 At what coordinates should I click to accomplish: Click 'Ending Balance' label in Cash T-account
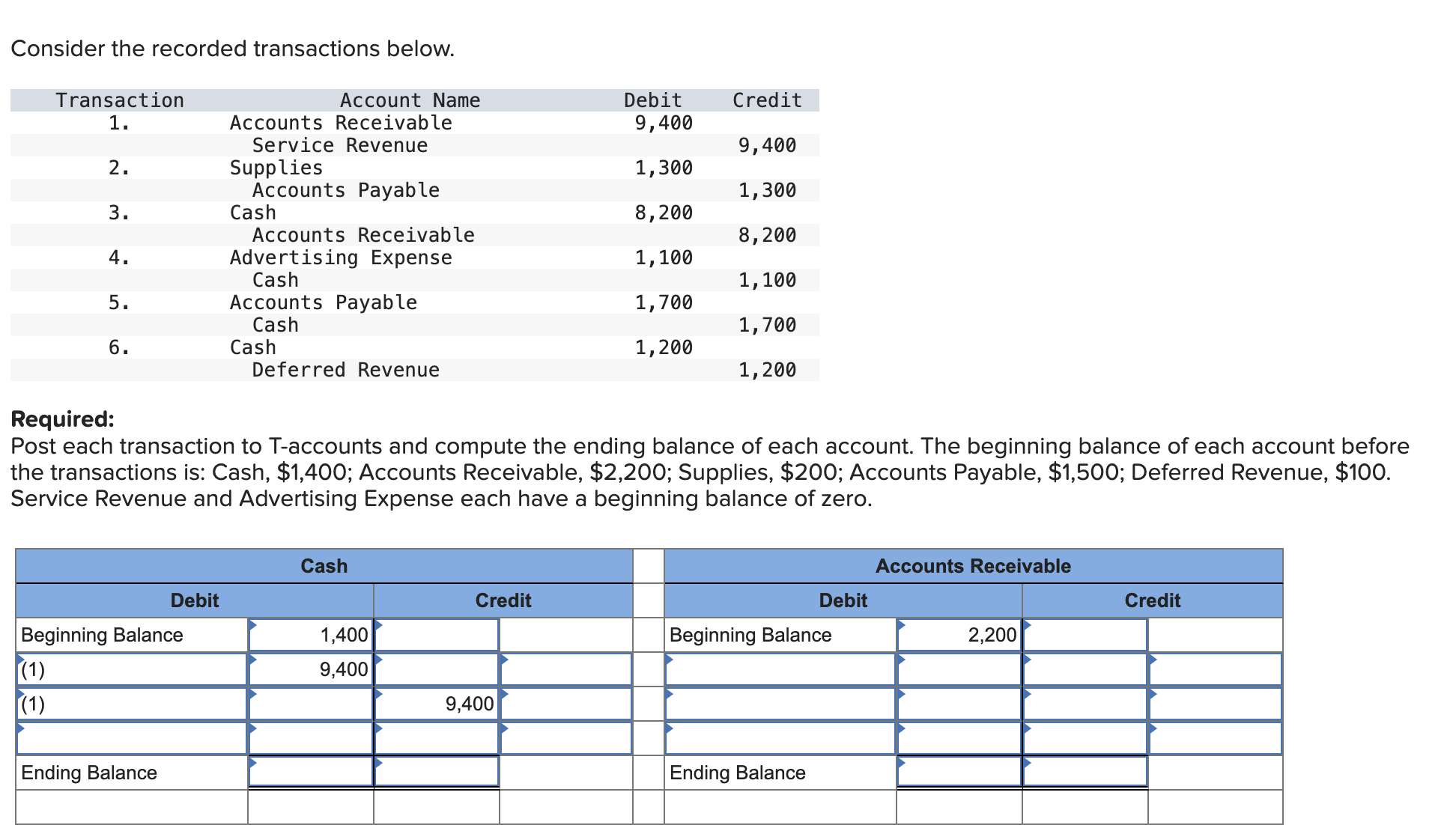[89, 773]
